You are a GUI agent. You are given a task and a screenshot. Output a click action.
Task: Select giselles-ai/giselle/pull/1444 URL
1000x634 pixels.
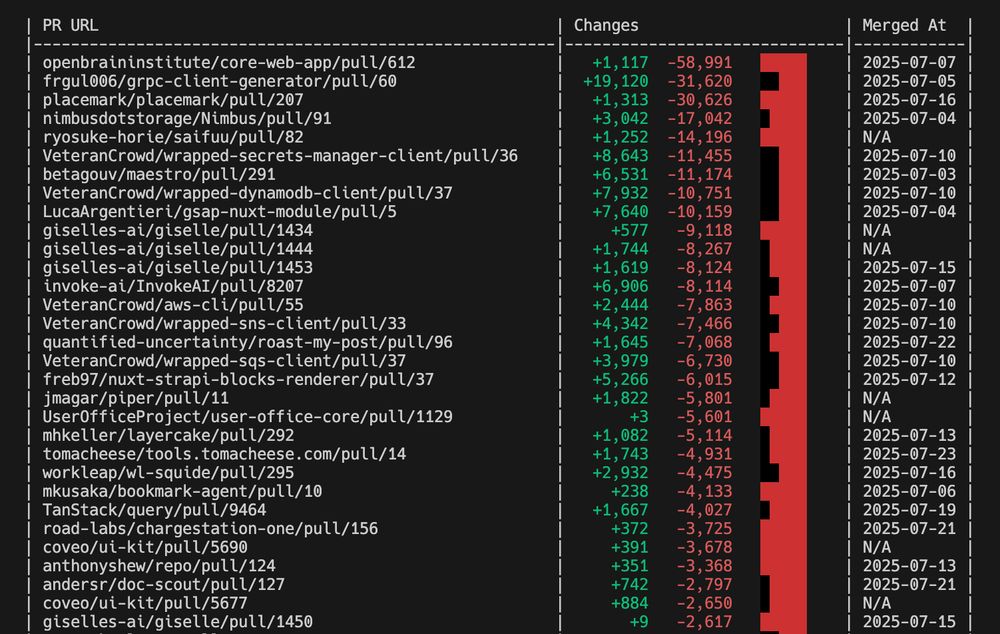(x=177, y=249)
